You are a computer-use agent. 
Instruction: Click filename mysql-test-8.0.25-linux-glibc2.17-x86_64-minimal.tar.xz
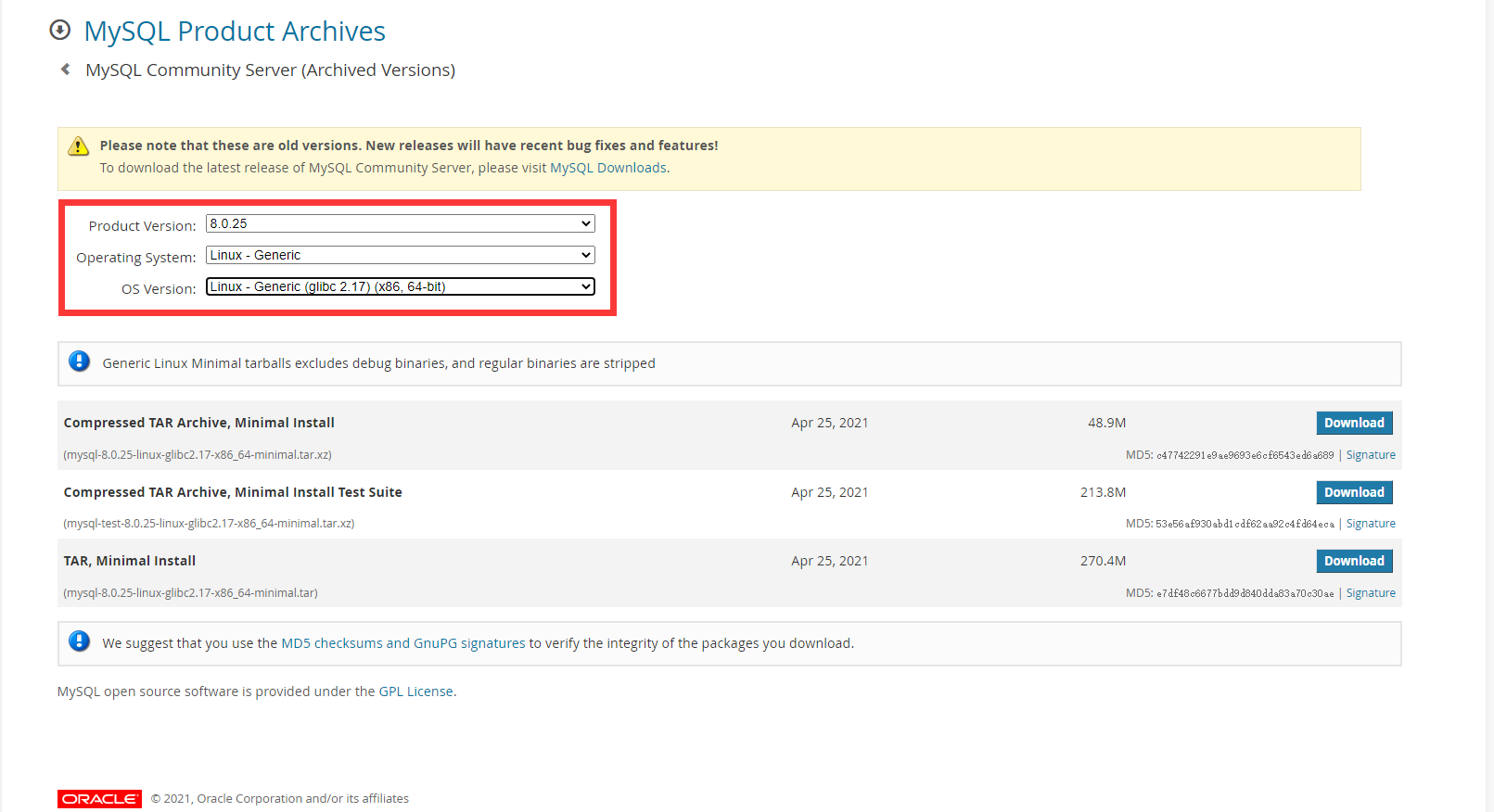(x=209, y=524)
